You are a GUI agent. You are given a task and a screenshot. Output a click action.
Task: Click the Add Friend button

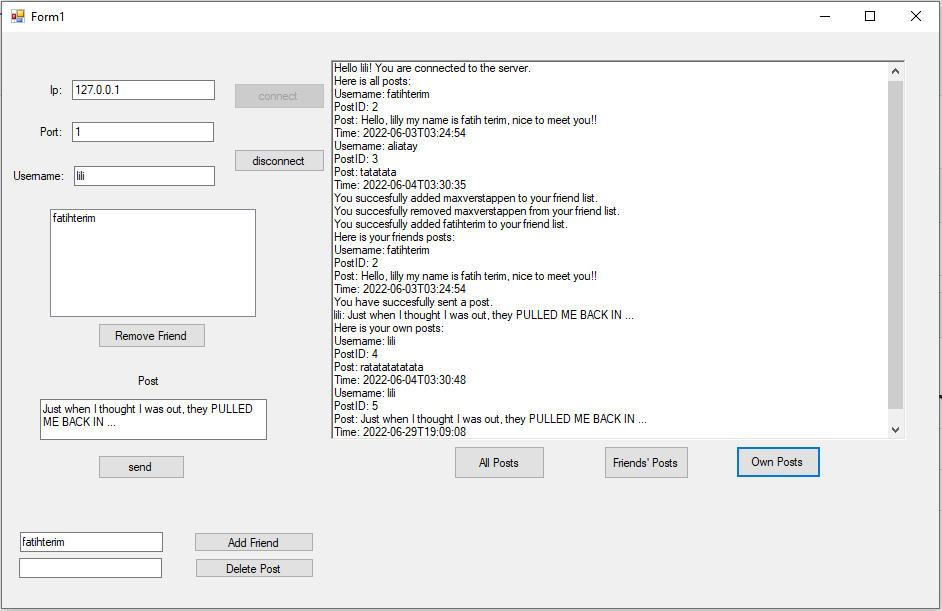pos(254,543)
